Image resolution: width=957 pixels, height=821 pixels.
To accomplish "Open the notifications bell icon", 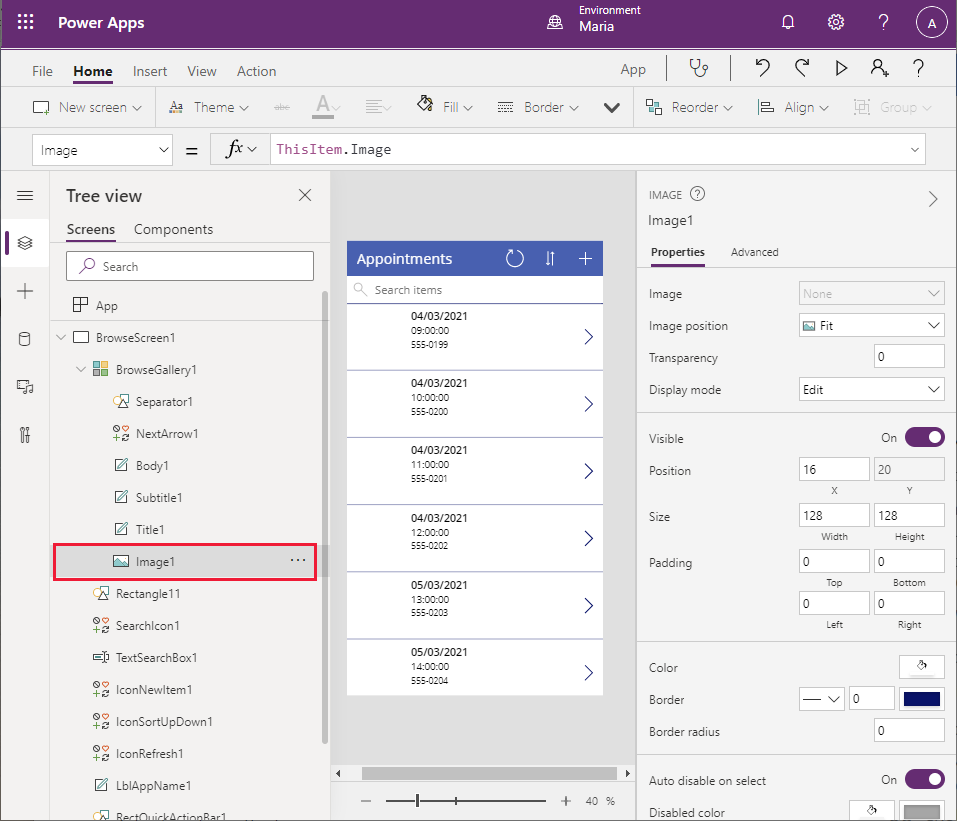I will (788, 23).
